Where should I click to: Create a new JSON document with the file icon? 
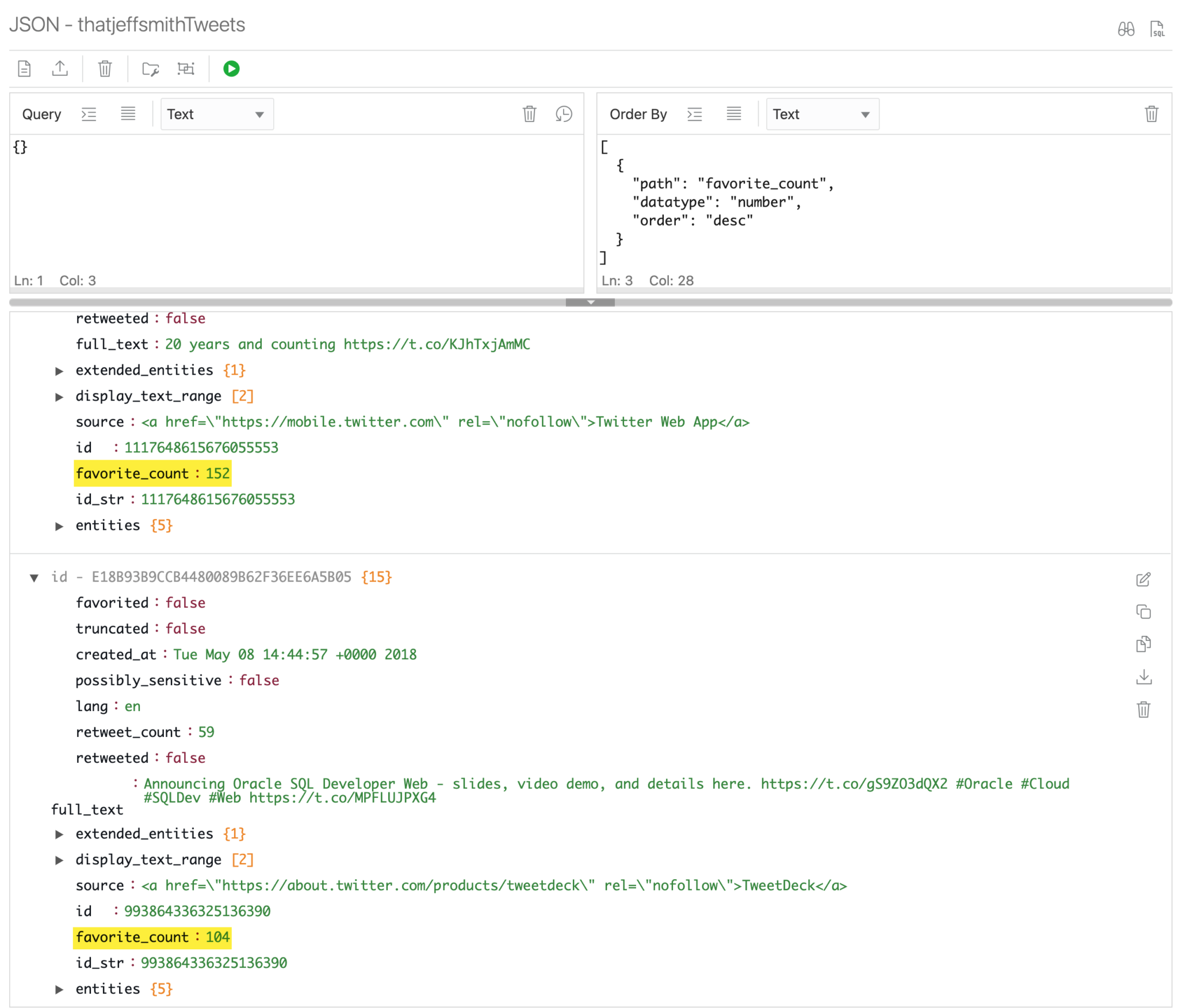(24, 68)
